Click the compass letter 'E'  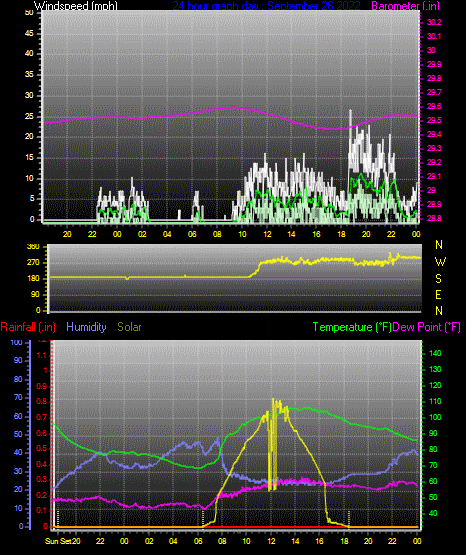[x=438, y=295]
